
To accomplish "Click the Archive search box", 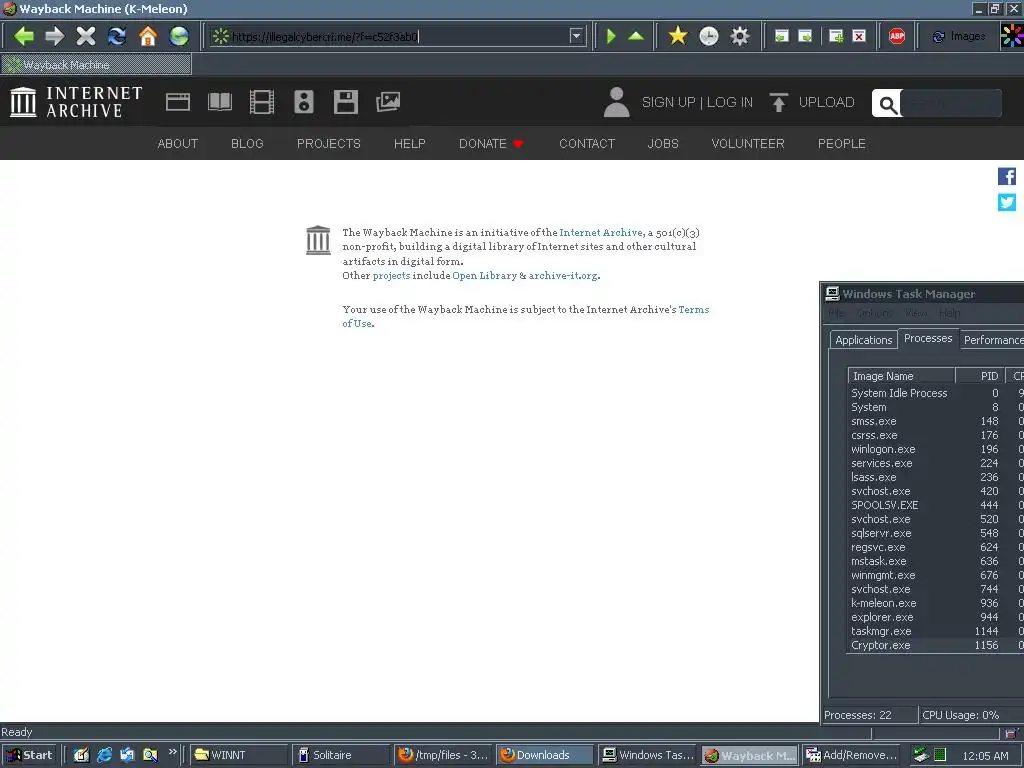I will click(x=951, y=103).
